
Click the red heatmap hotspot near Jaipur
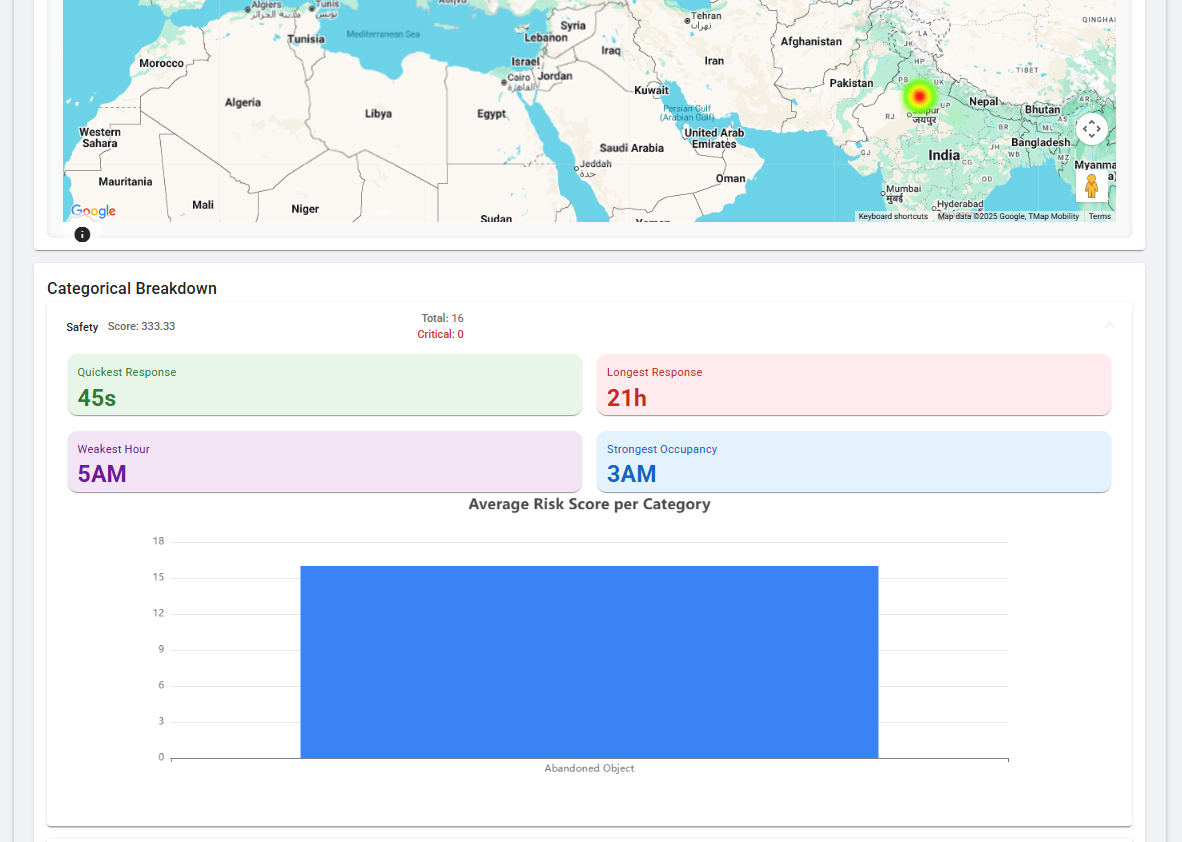[x=919, y=96]
